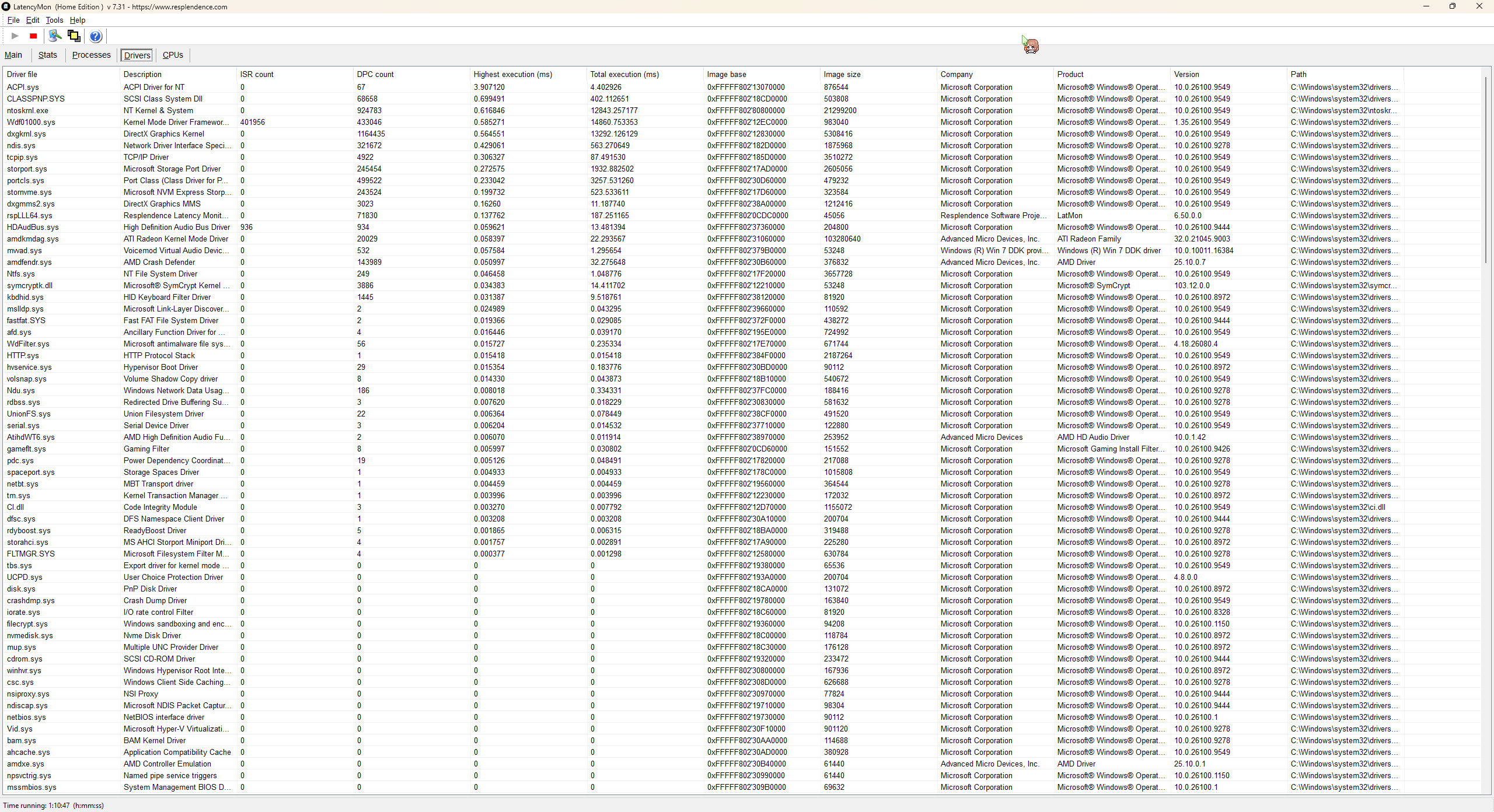Sort by Highest execution (ms) header

[x=528, y=74]
